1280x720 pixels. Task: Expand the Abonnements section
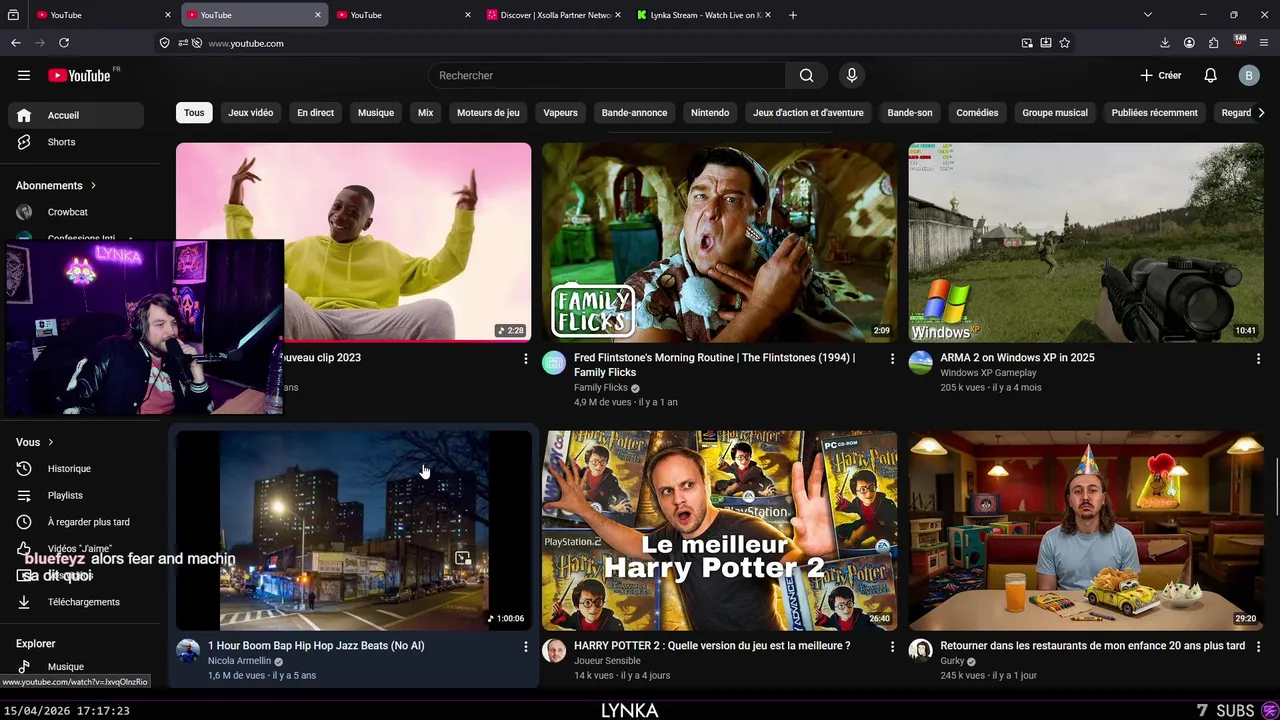tap(56, 185)
